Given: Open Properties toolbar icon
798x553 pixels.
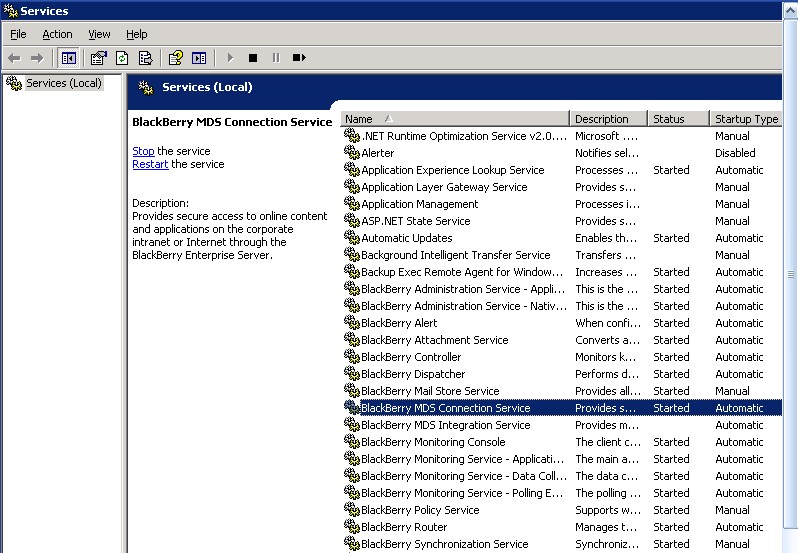Looking at the screenshot, I should pyautogui.click(x=98, y=58).
